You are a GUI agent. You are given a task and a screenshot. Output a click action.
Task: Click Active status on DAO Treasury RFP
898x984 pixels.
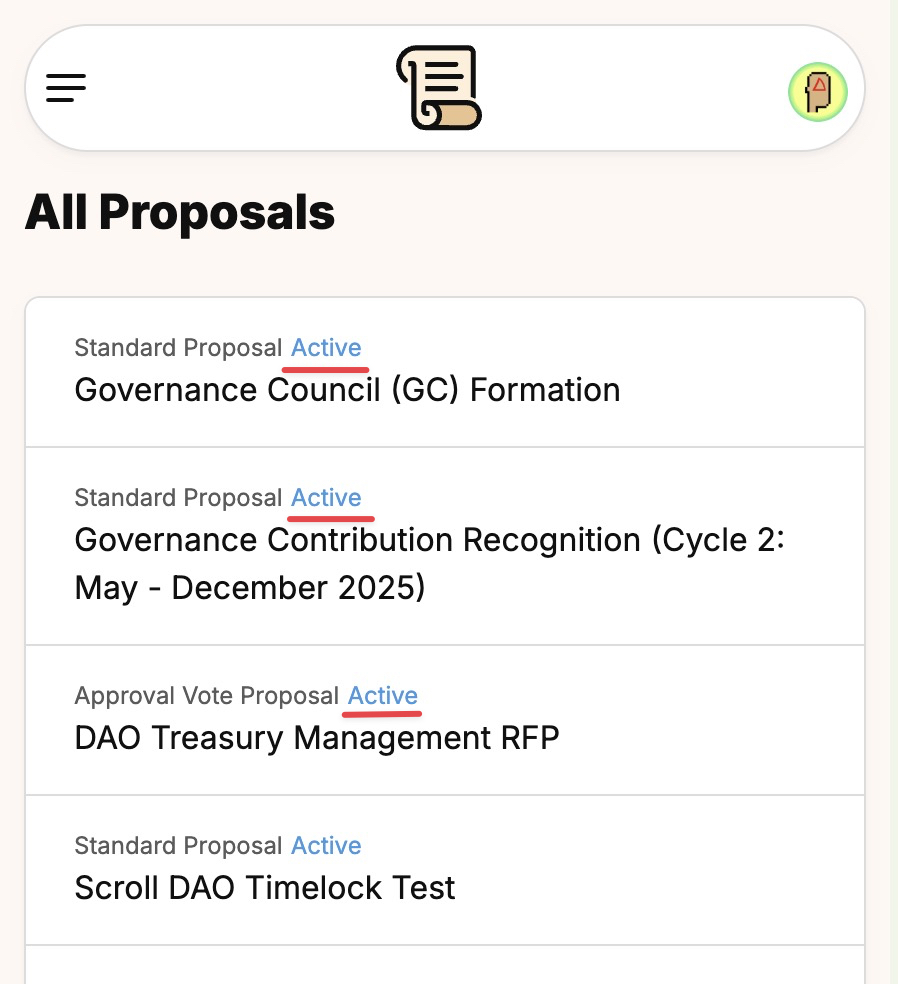(x=383, y=695)
